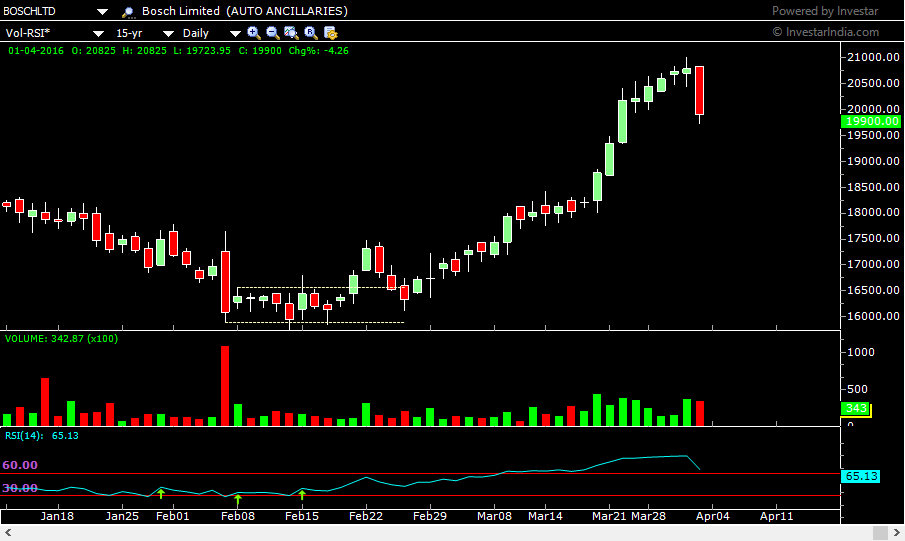The width and height of the screenshot is (905, 541).
Task: Click the chart area zoom icon
Action: click(291, 33)
